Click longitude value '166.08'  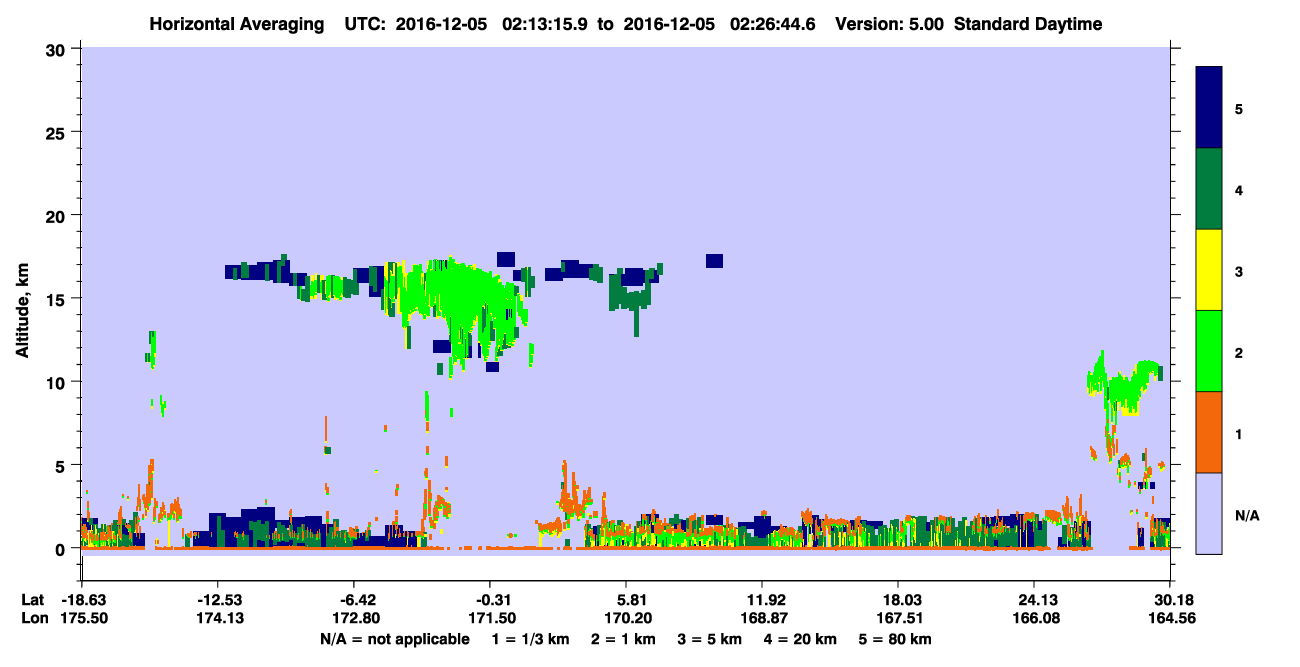point(1035,618)
